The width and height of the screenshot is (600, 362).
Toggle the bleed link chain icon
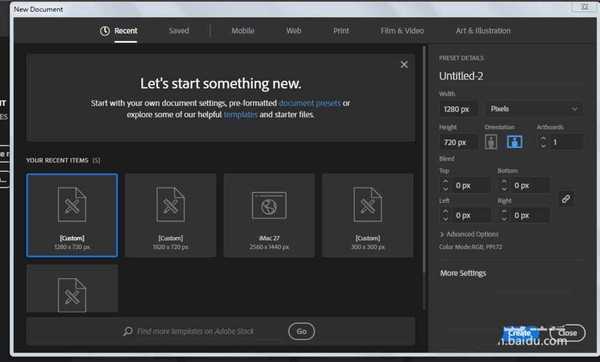point(566,199)
